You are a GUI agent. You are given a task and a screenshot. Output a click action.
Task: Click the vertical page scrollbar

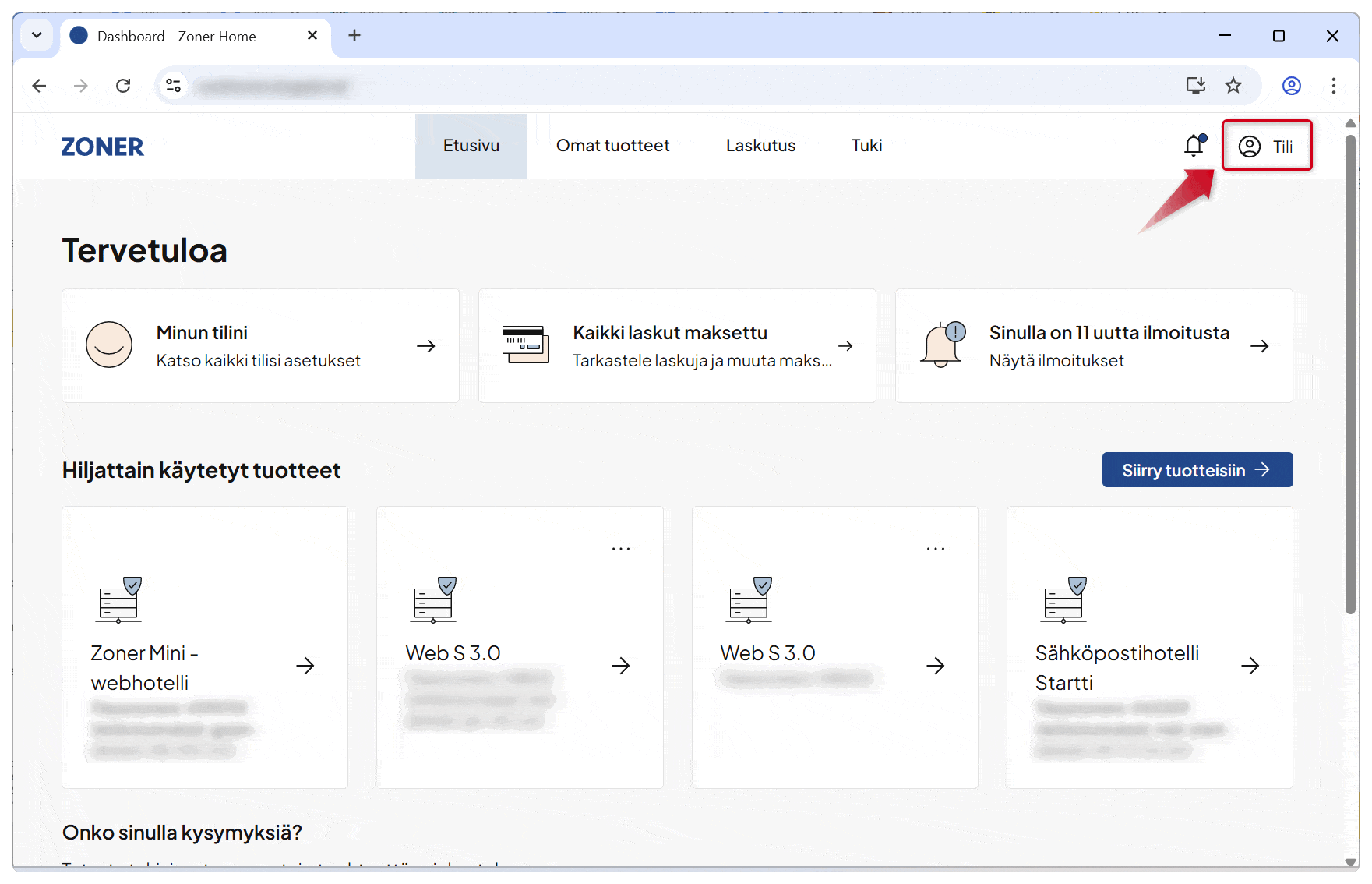tap(1350, 374)
